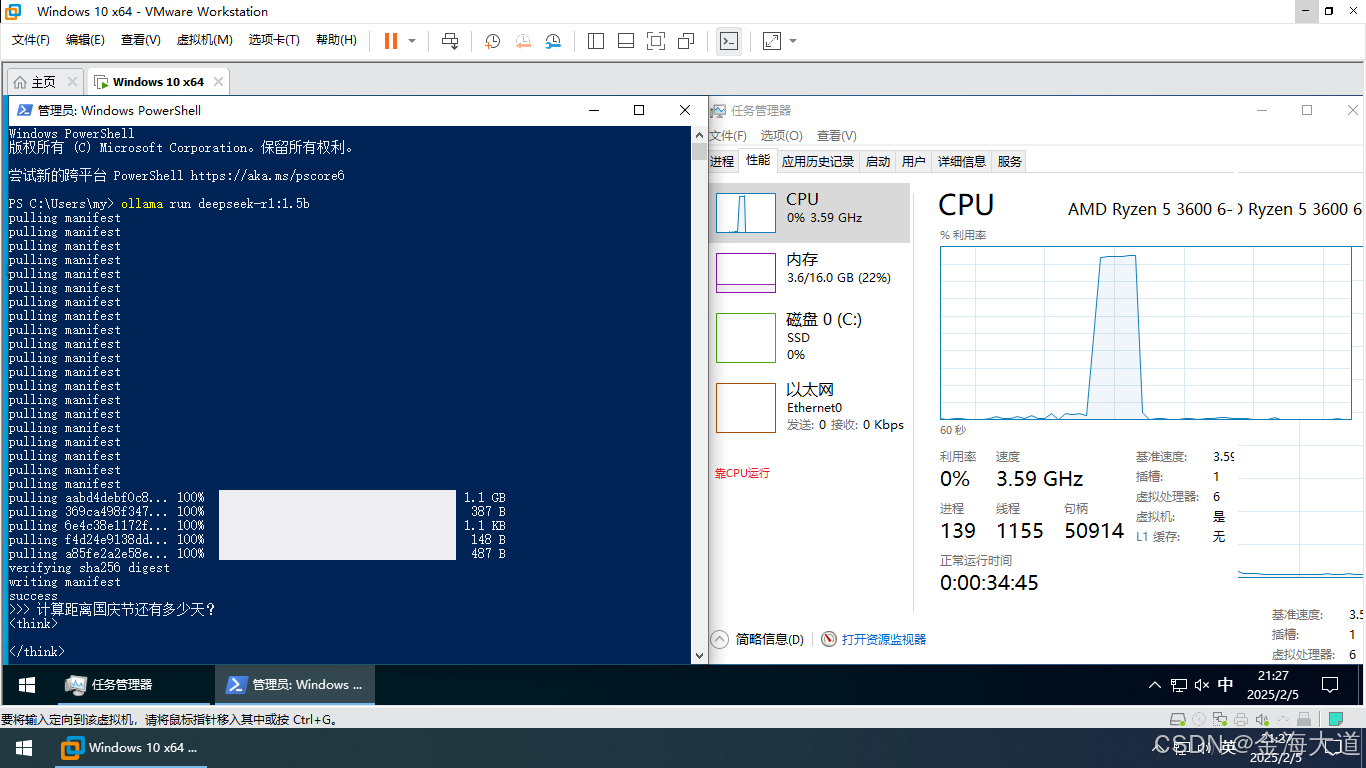Select the 以太网 Ethernet0 entry
This screenshot has width=1366, height=768.
(x=810, y=408)
